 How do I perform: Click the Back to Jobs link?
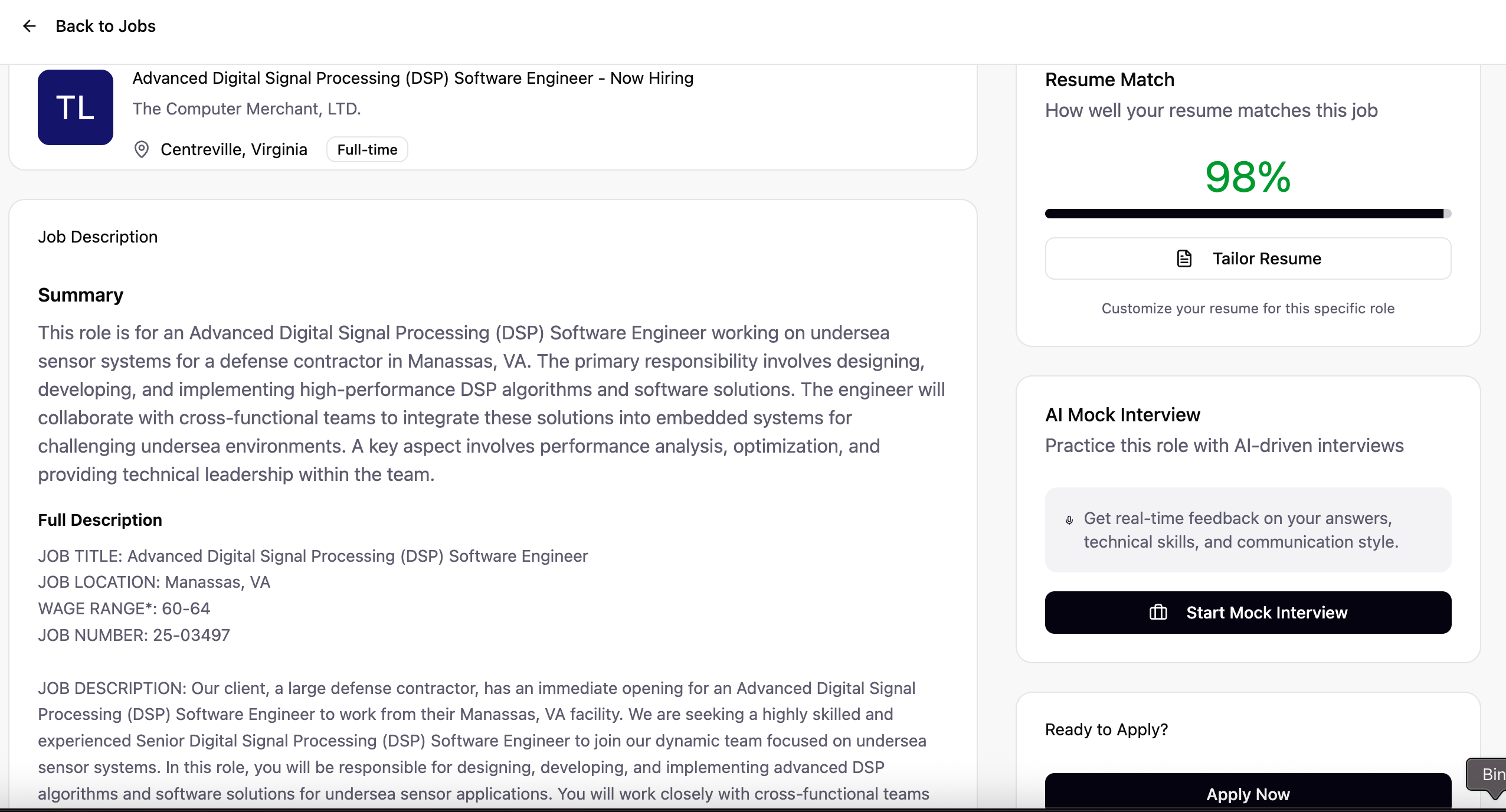click(106, 26)
